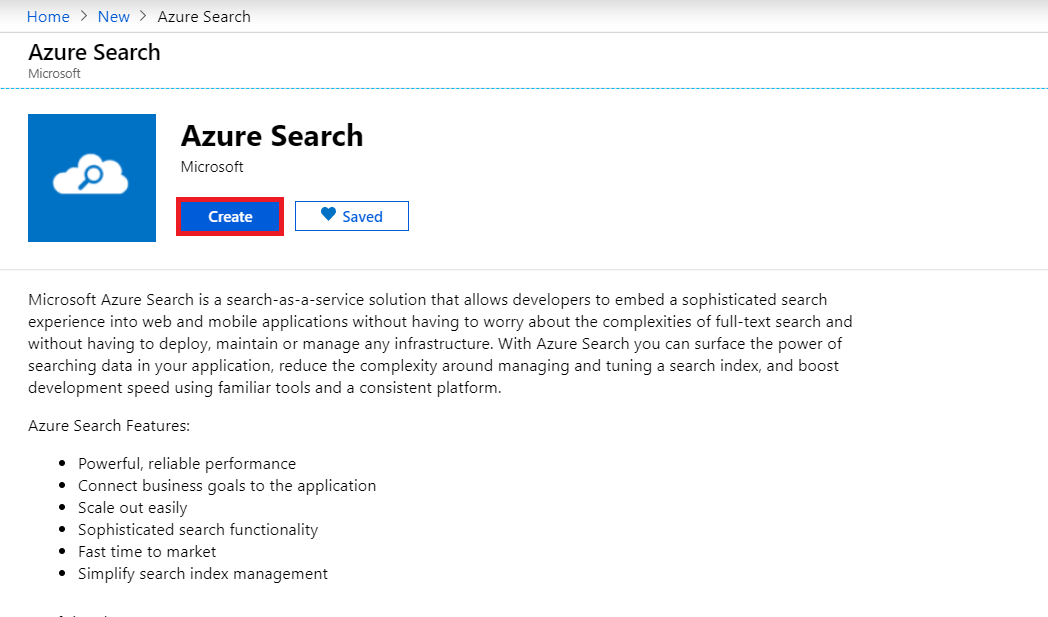Click the Microsoft label in the top header
Screen dimensions: 1048x617
54,73
